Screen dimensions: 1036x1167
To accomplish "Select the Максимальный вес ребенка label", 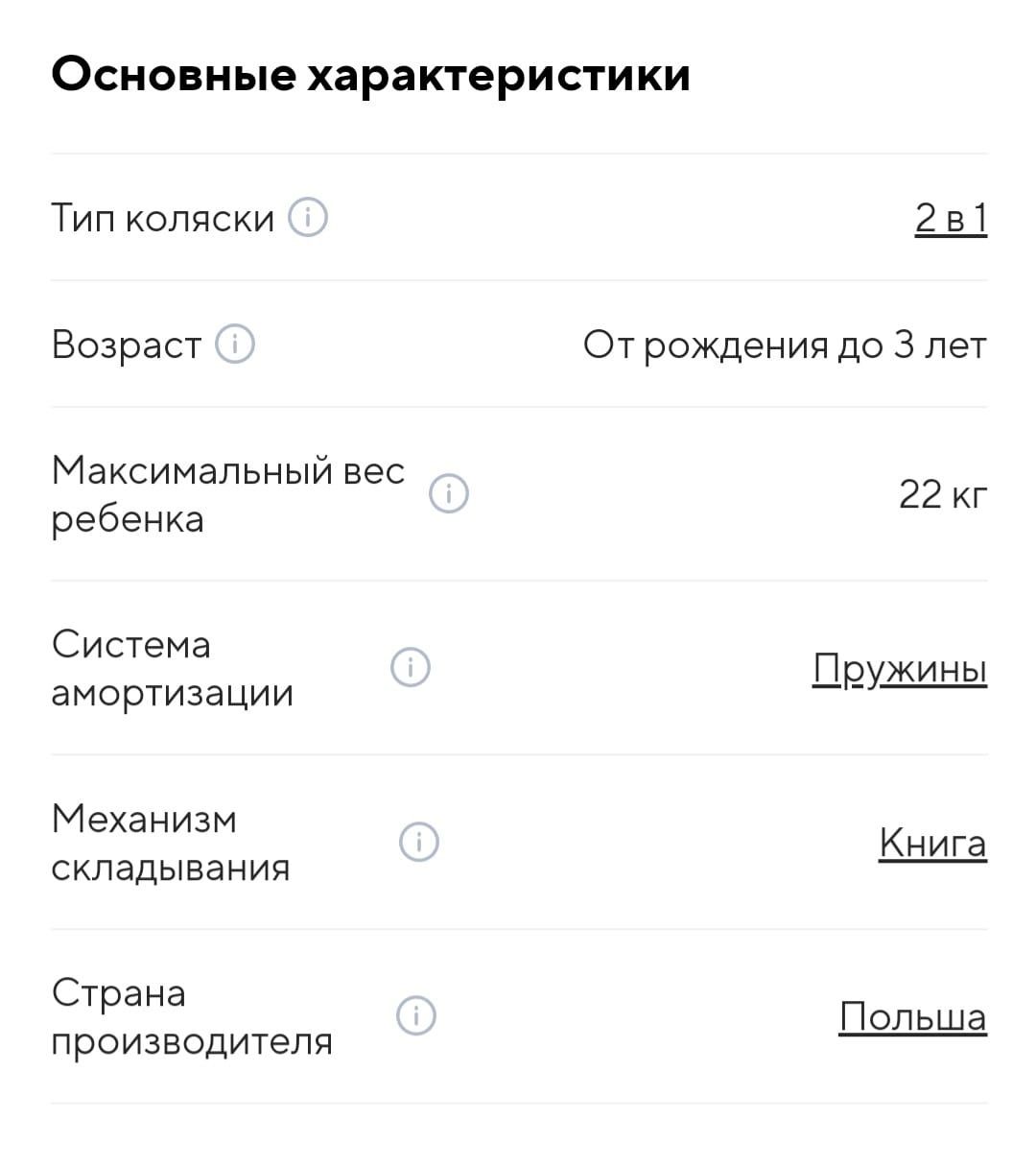I will click(228, 494).
